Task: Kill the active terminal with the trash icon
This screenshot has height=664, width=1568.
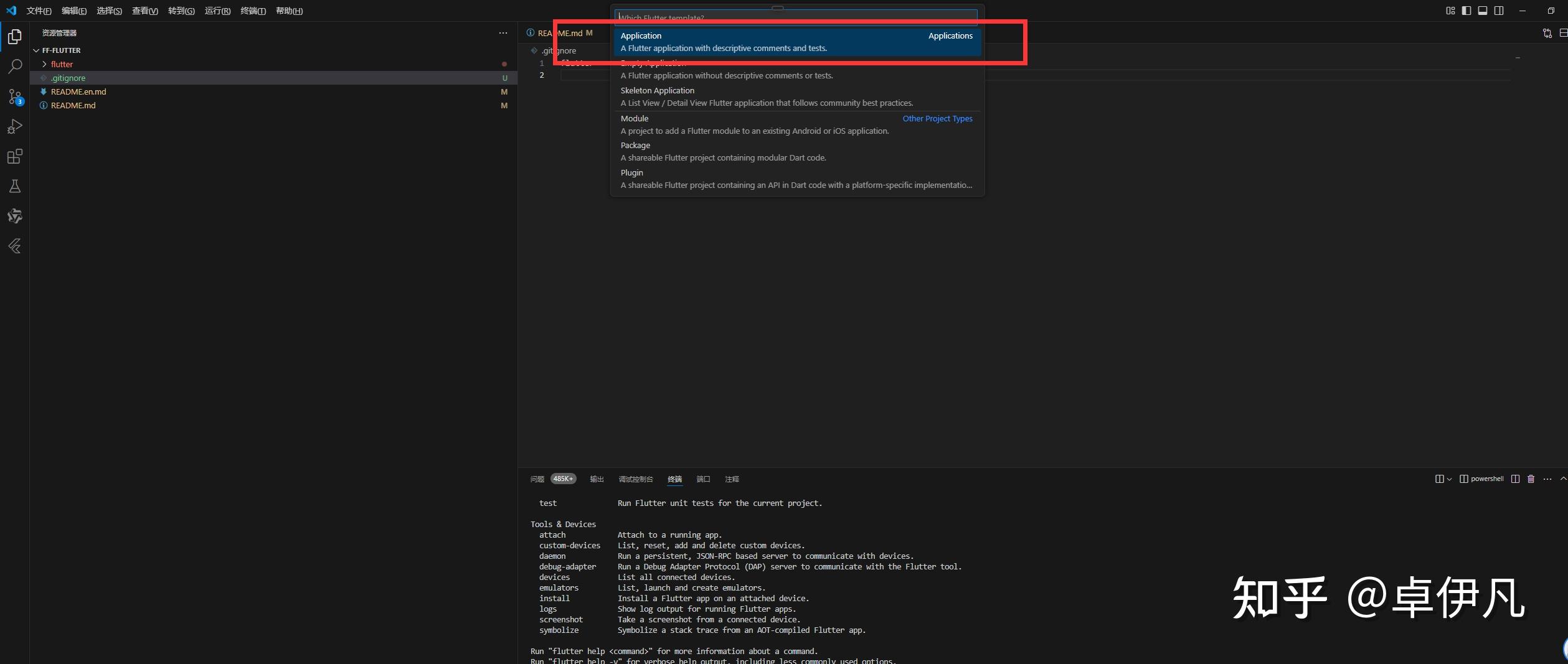Action: pyautogui.click(x=1531, y=479)
